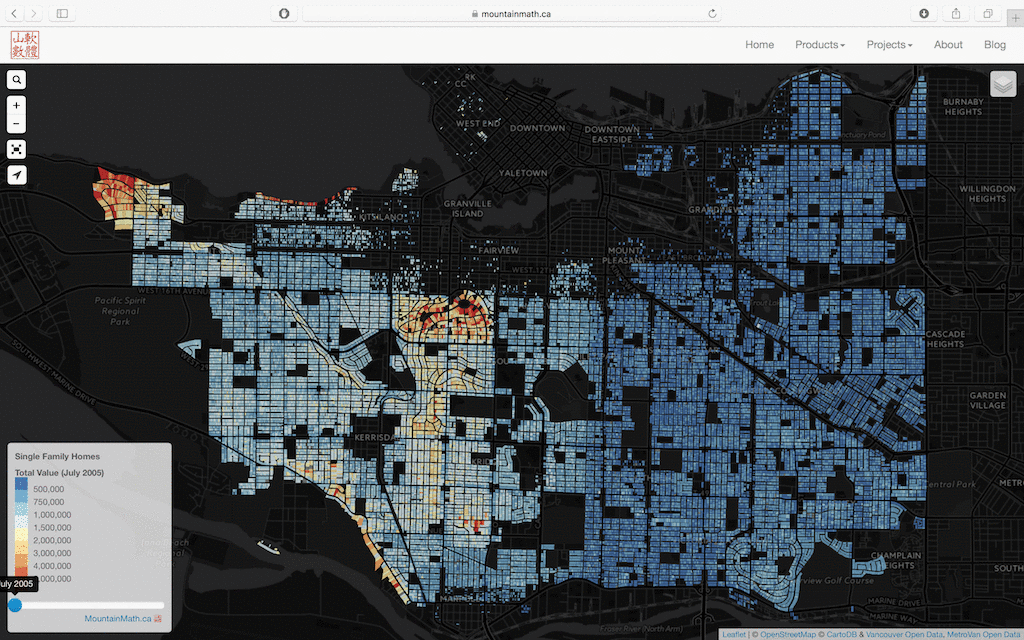Click the locate-me arrow map control

[17, 175]
